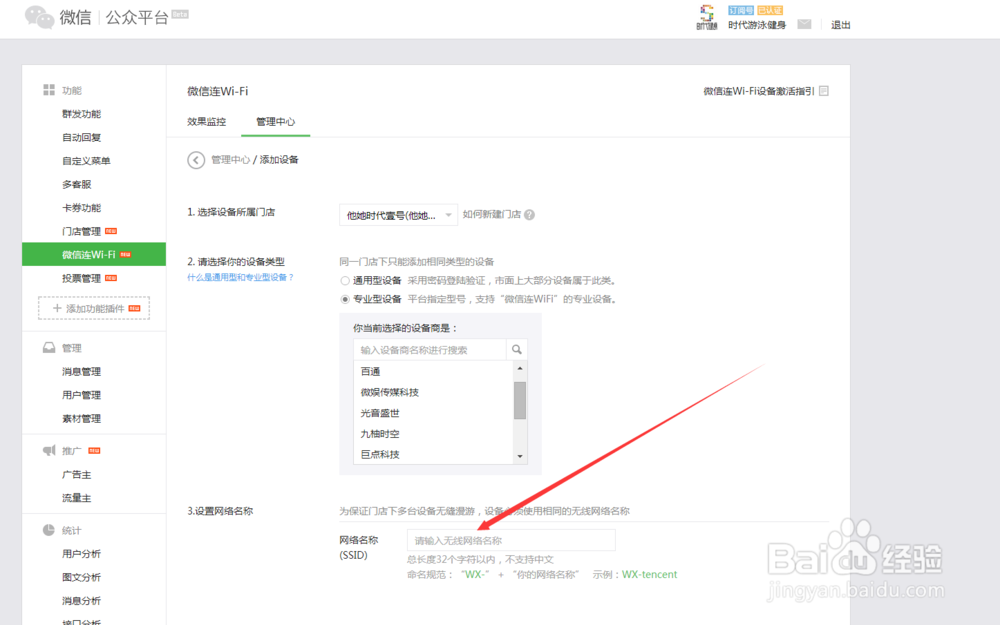Viewport: 1000px width, 625px height.
Task: Select vendor 巨点科技 from list
Action: click(380, 455)
